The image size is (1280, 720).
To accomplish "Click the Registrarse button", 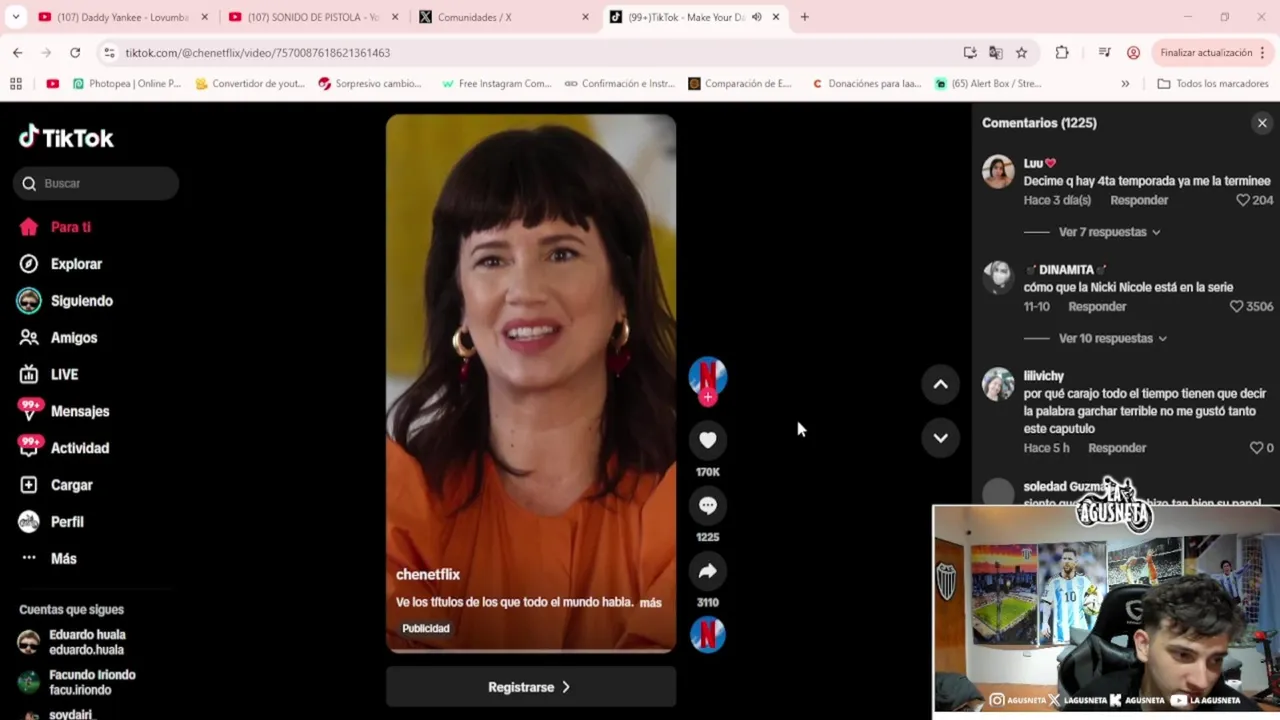I will [x=531, y=687].
